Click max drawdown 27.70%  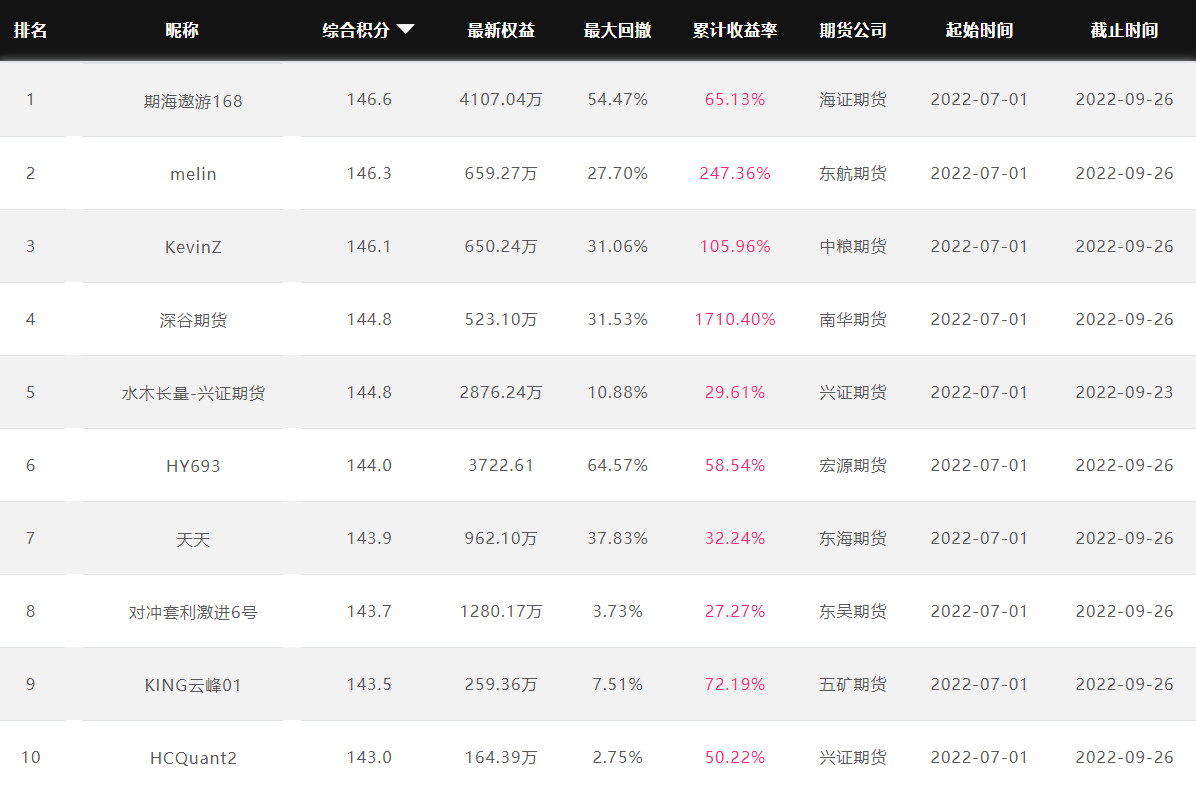pyautogui.click(x=618, y=173)
